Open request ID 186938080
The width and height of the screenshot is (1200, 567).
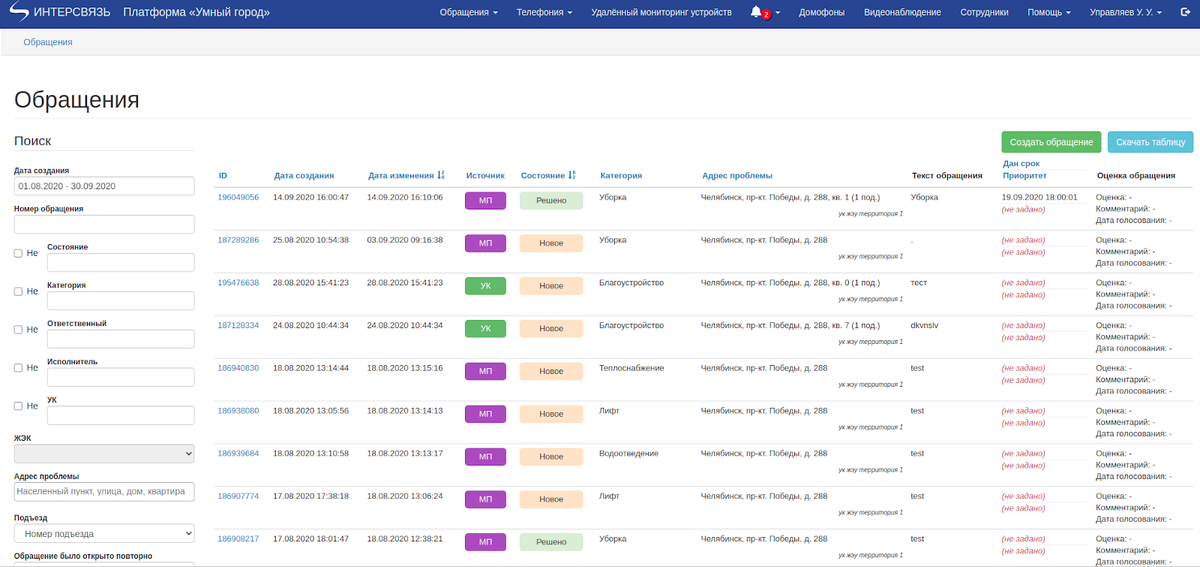click(x=238, y=411)
